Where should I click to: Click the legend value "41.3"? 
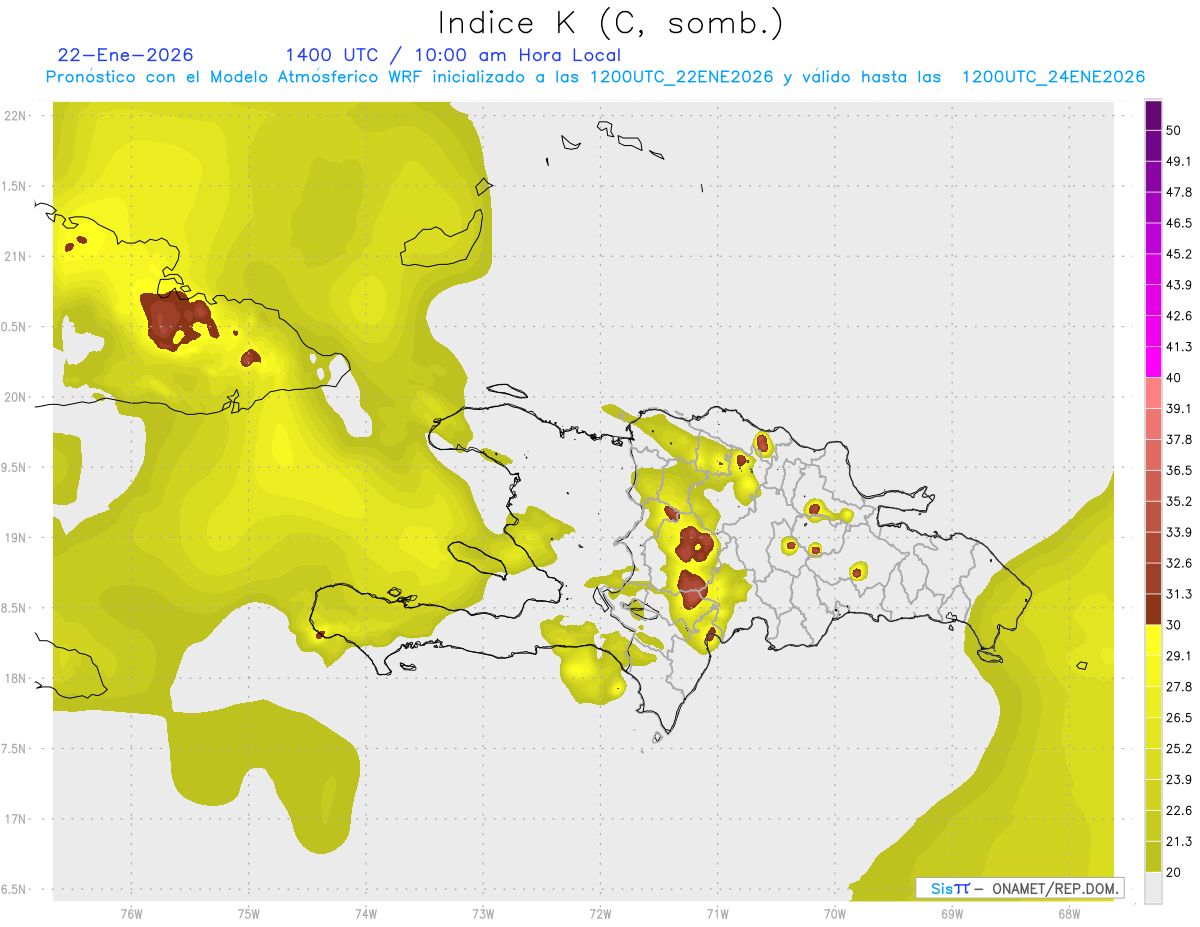click(x=1179, y=347)
